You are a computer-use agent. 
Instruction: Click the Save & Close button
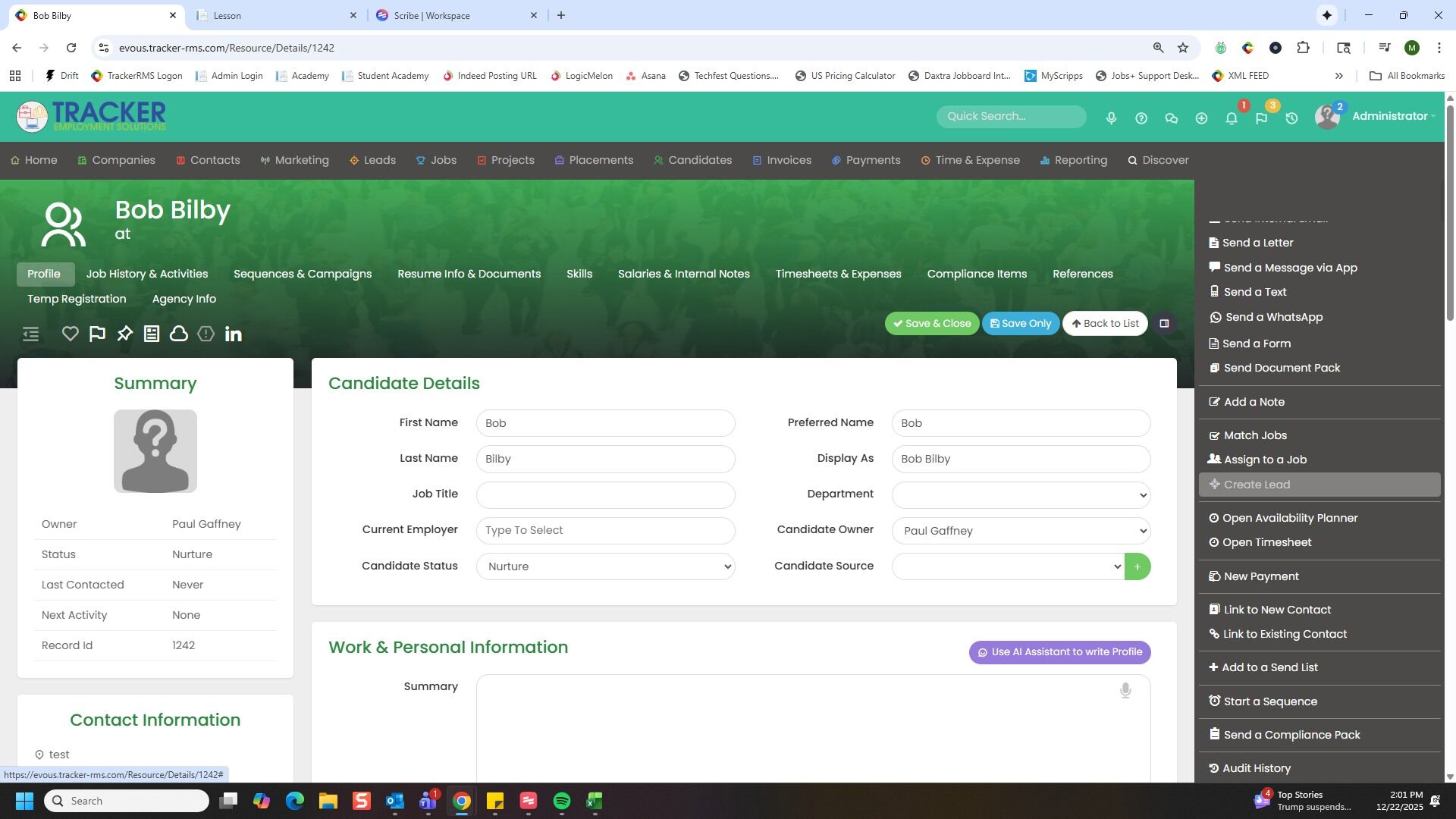click(931, 324)
